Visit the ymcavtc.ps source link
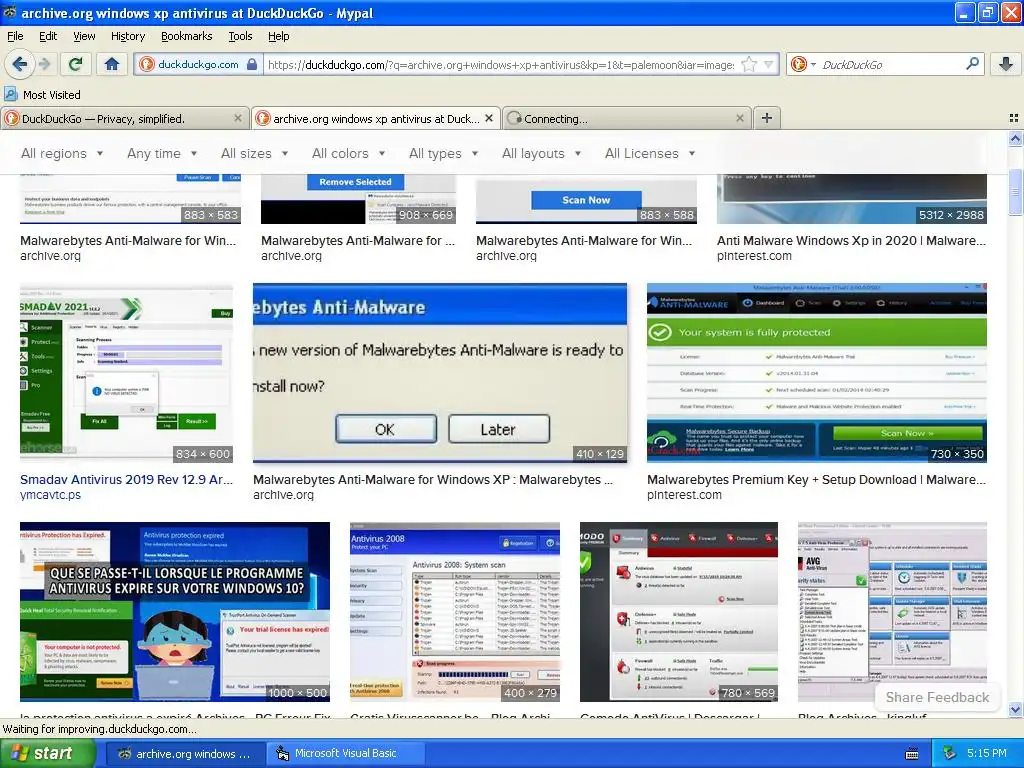Screen dimensions: 1024x768 pos(50,495)
